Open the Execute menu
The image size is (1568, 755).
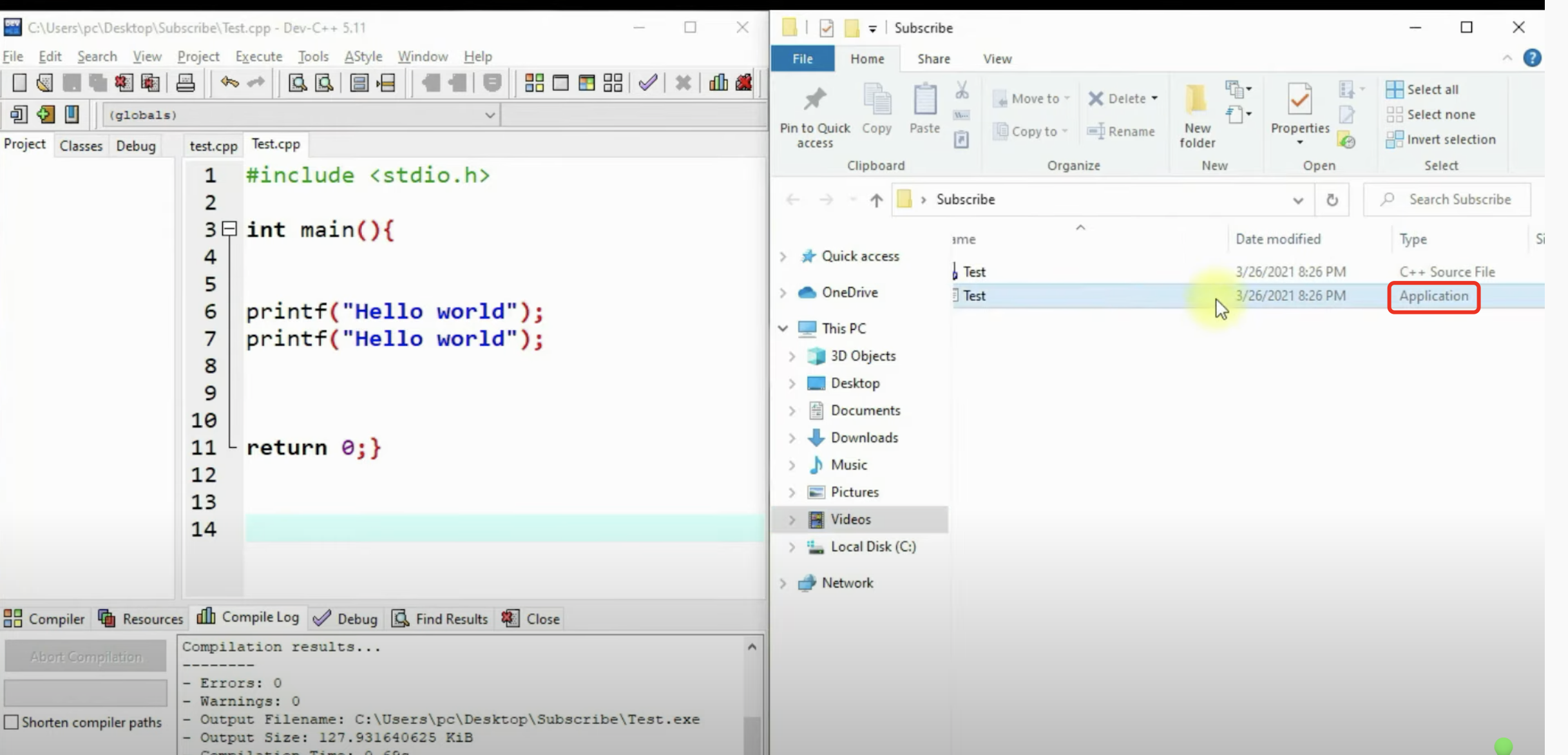258,57
